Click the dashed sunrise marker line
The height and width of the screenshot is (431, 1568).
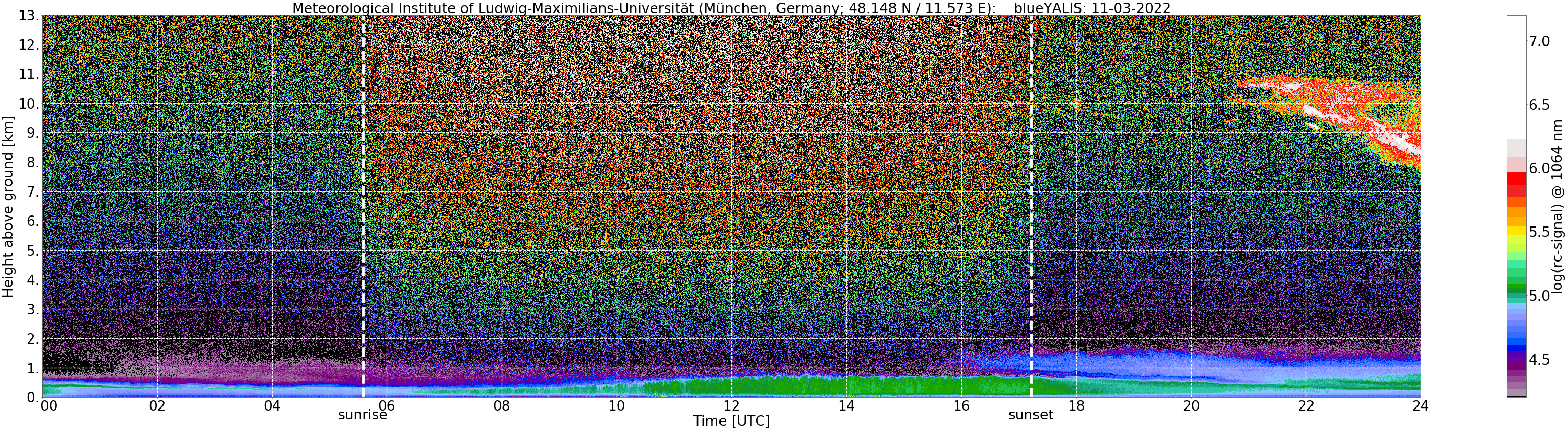click(363, 206)
